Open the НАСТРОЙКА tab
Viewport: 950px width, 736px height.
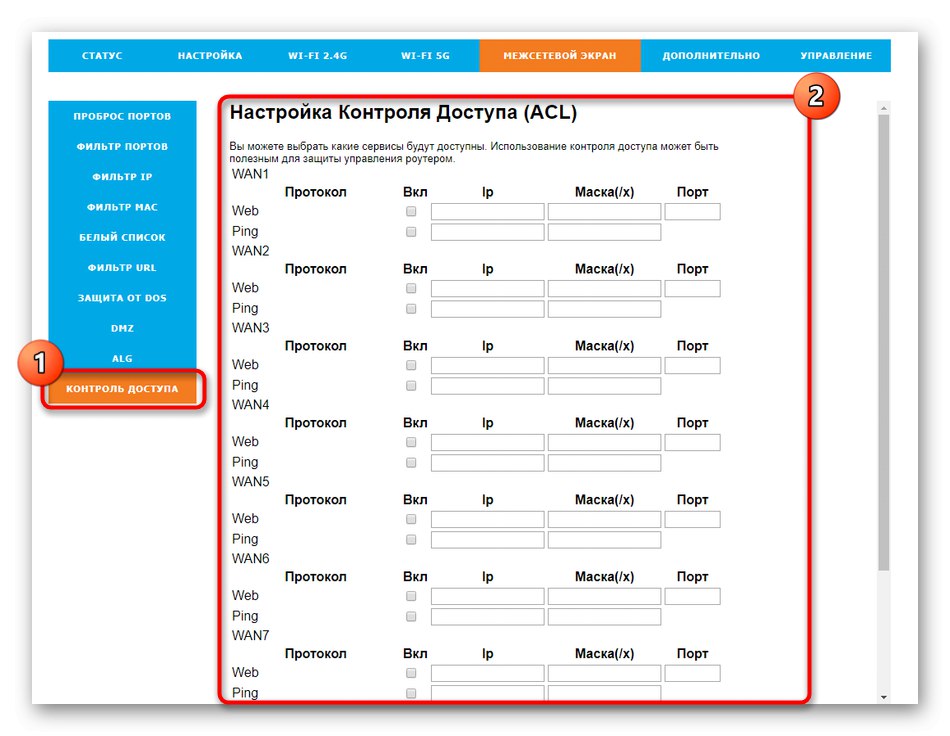point(210,56)
